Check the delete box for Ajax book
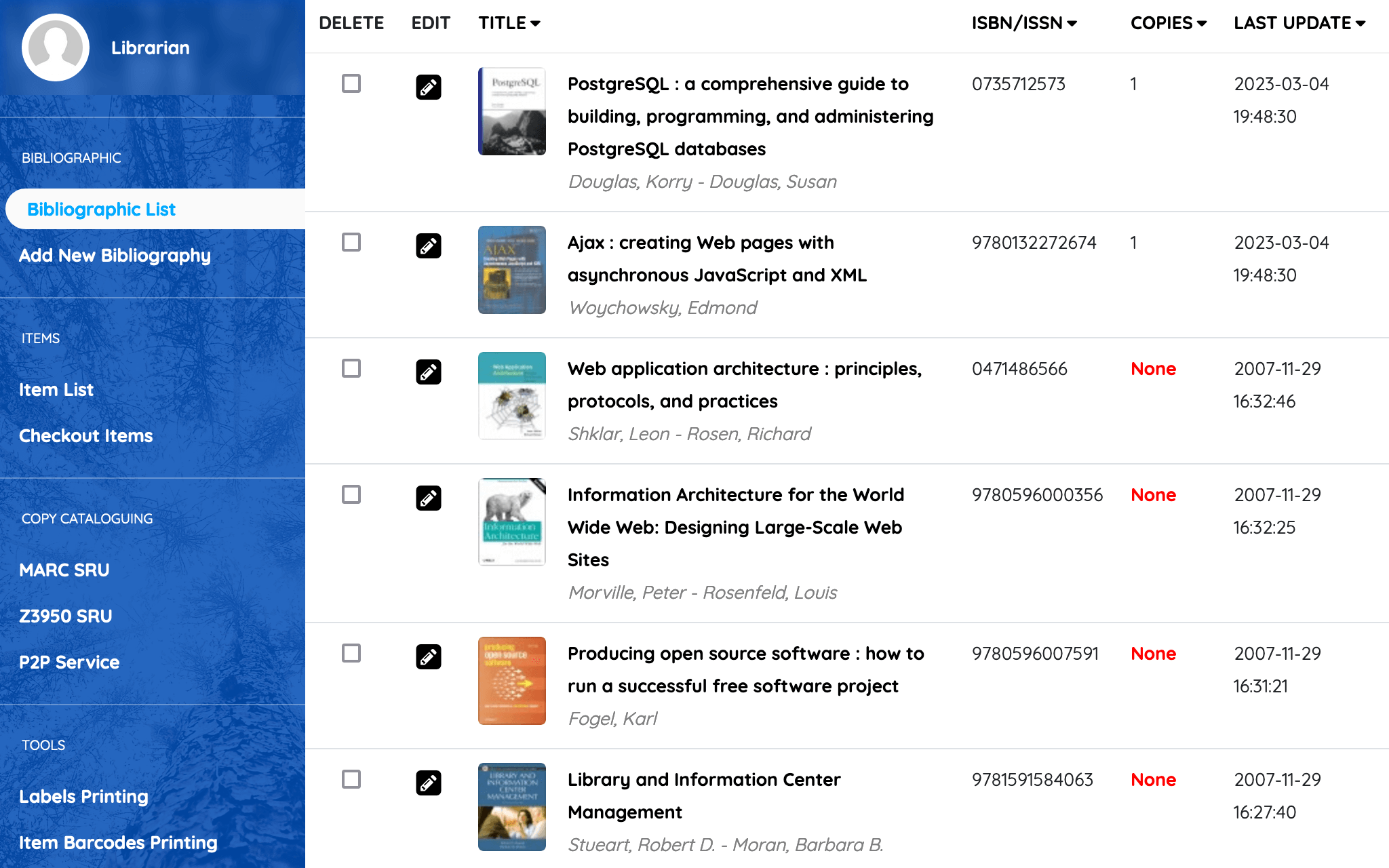This screenshot has width=1389, height=868. [x=351, y=242]
